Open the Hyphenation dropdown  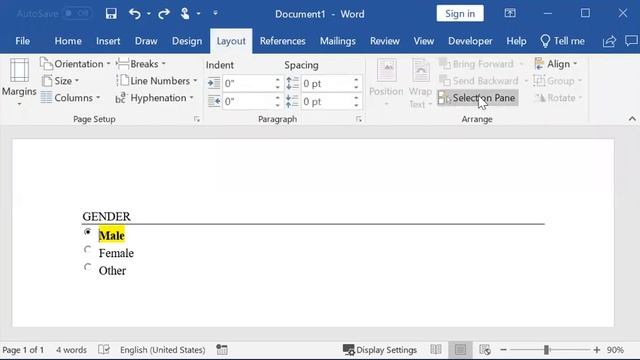[x=154, y=98]
